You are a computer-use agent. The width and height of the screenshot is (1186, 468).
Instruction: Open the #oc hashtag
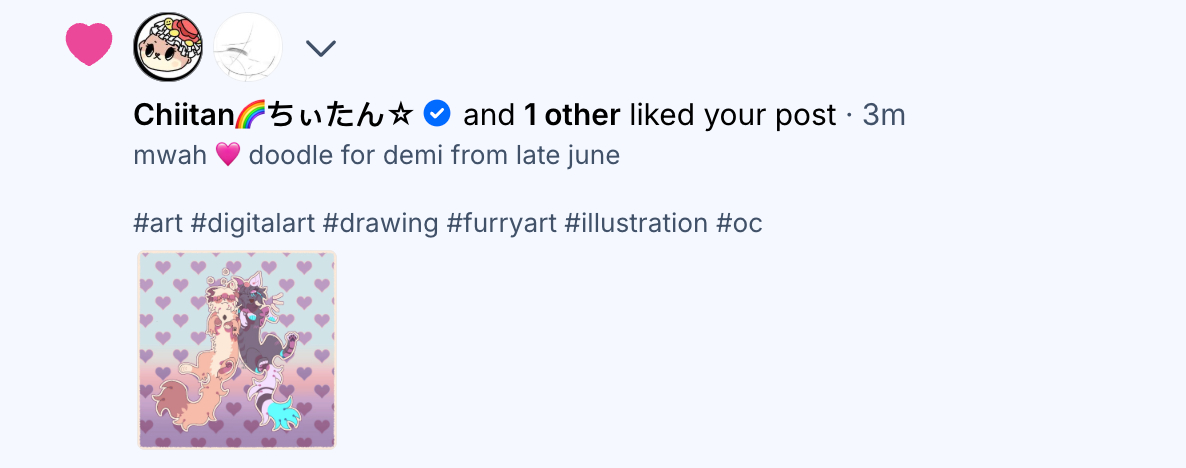tap(740, 223)
